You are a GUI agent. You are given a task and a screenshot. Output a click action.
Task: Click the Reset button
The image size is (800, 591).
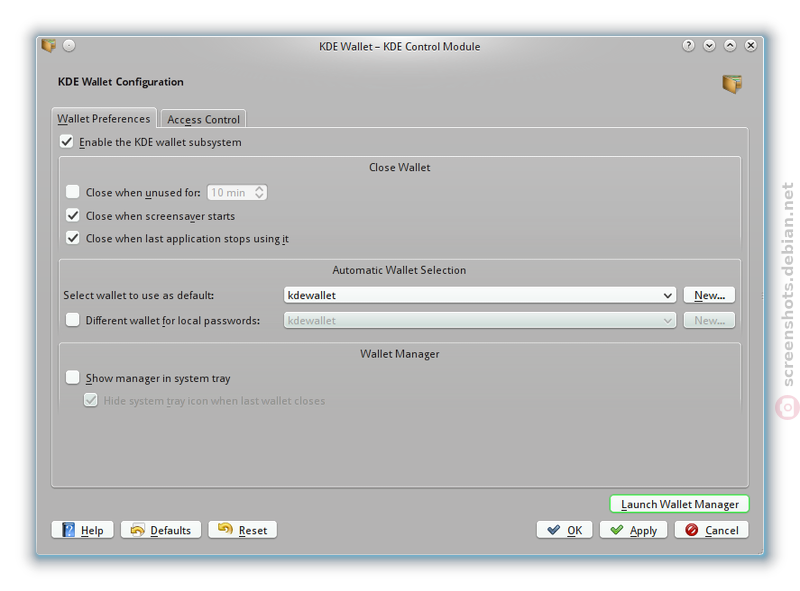click(x=242, y=530)
